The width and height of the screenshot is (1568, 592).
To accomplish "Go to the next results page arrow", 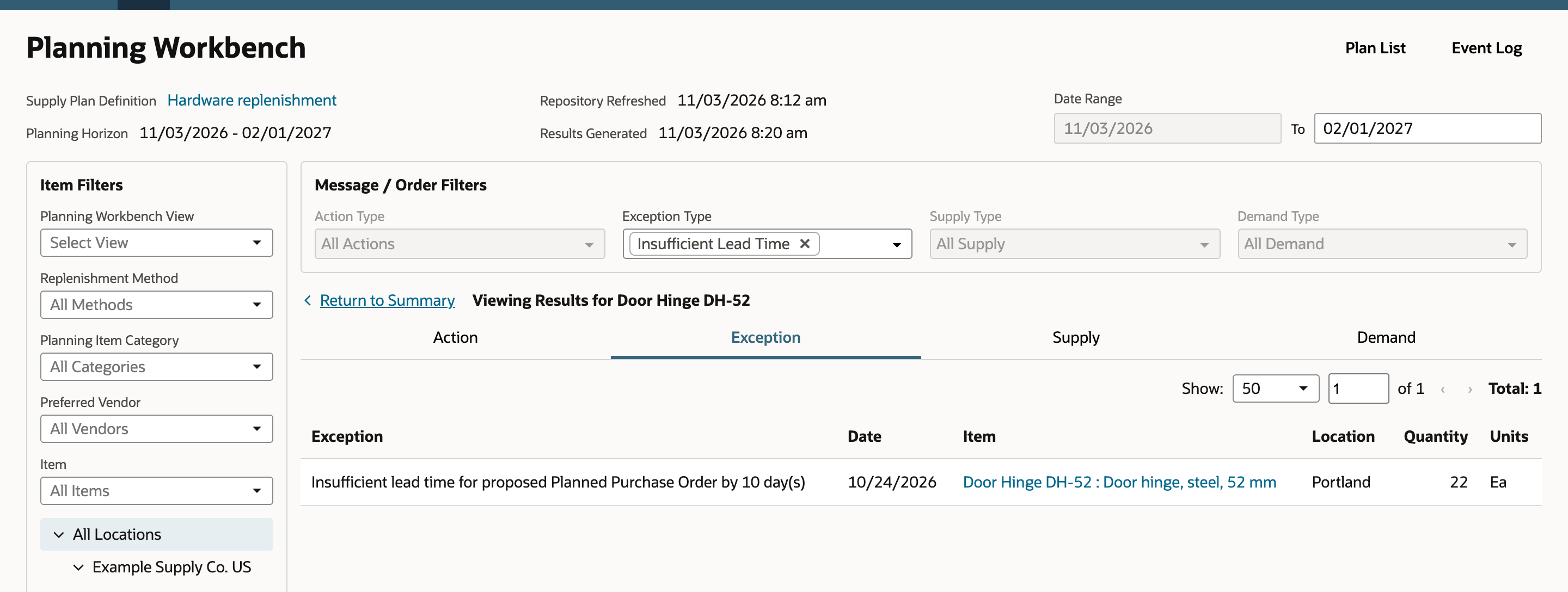I will (x=1470, y=390).
